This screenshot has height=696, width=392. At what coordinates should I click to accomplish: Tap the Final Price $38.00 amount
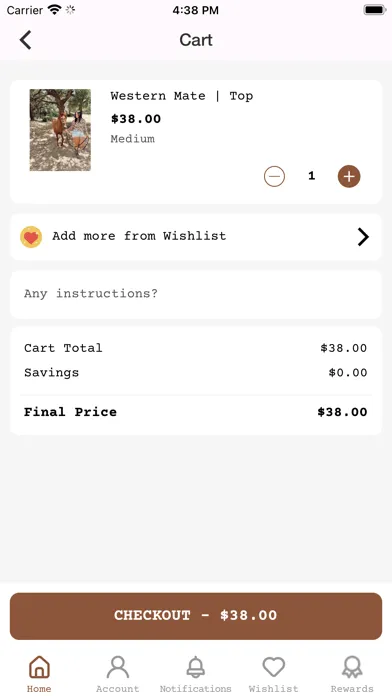click(x=342, y=412)
